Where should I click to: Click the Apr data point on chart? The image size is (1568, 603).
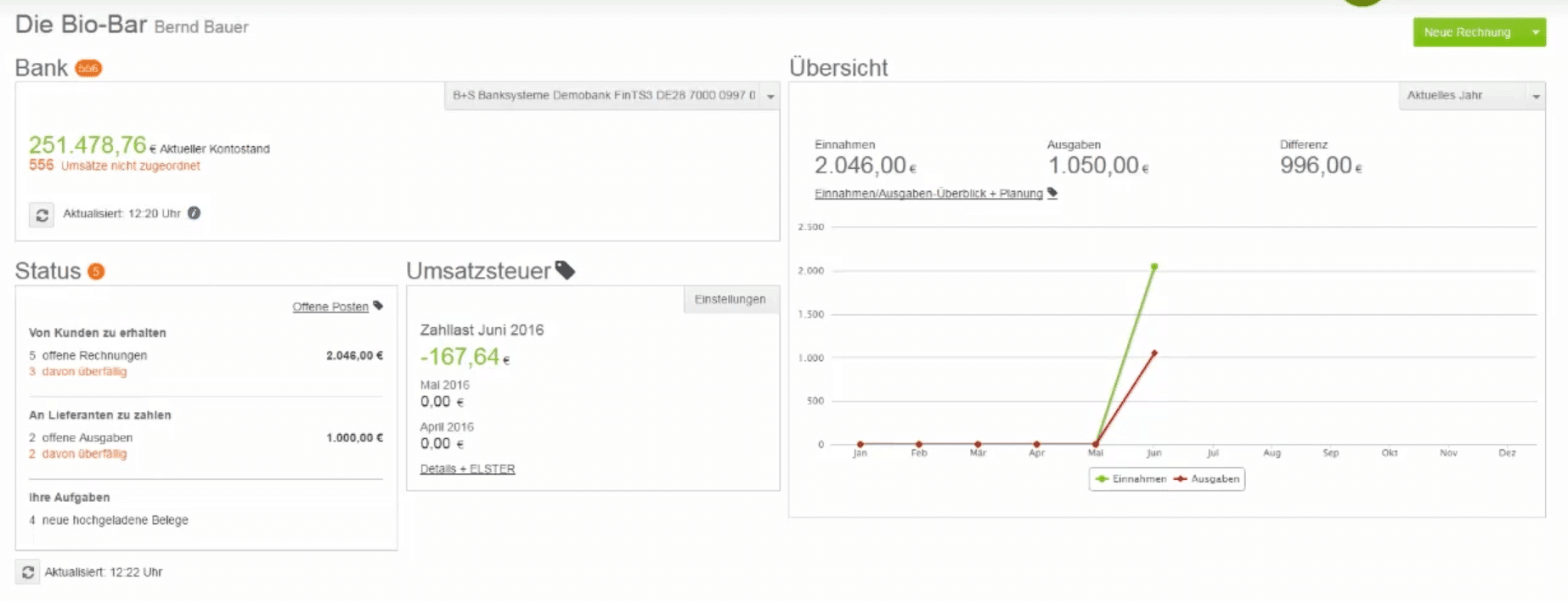click(1036, 444)
